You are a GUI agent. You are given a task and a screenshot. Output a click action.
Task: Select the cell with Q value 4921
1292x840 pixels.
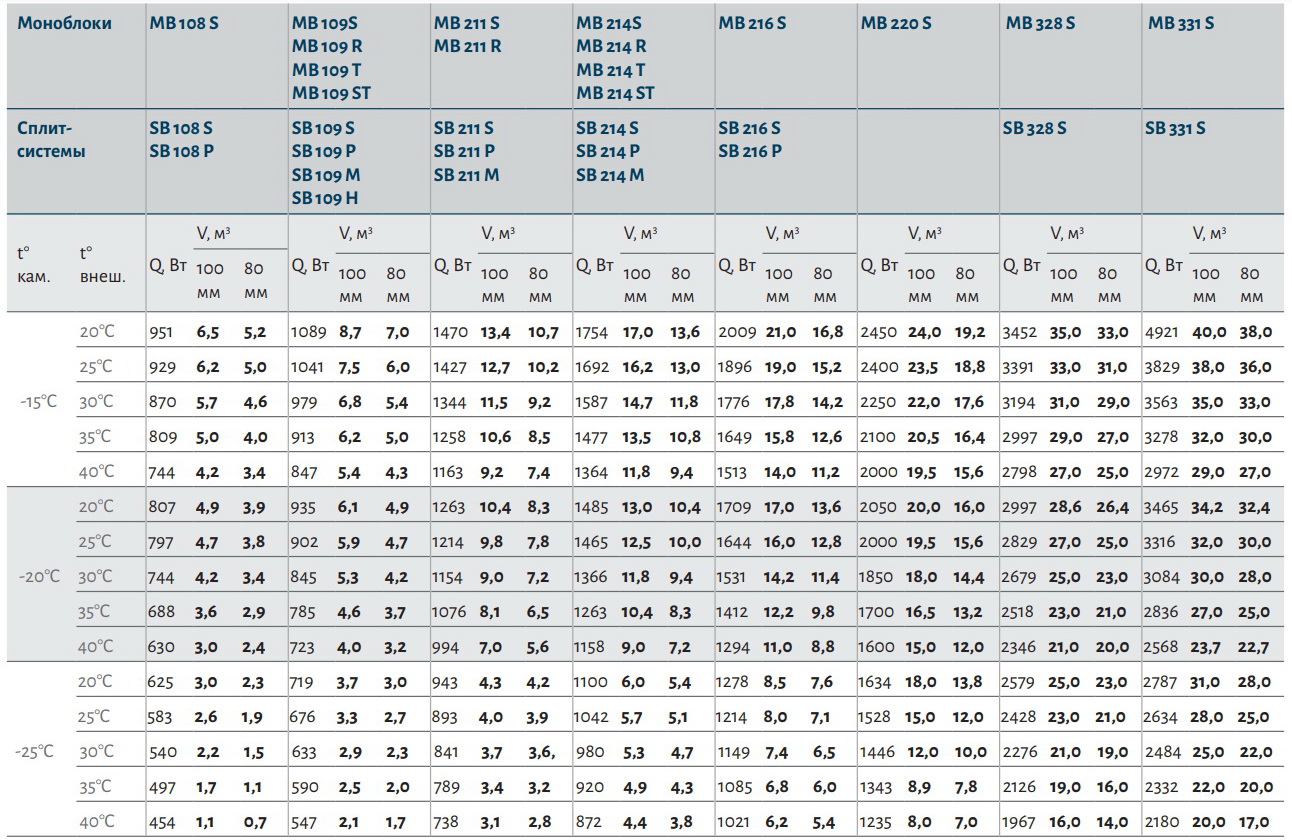[1163, 332]
